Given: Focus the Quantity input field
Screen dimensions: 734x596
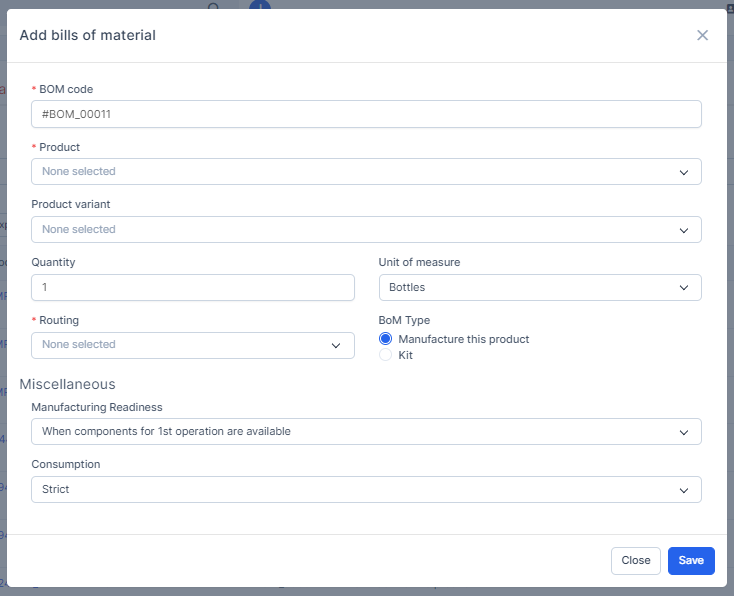Looking at the screenshot, I should (x=192, y=288).
